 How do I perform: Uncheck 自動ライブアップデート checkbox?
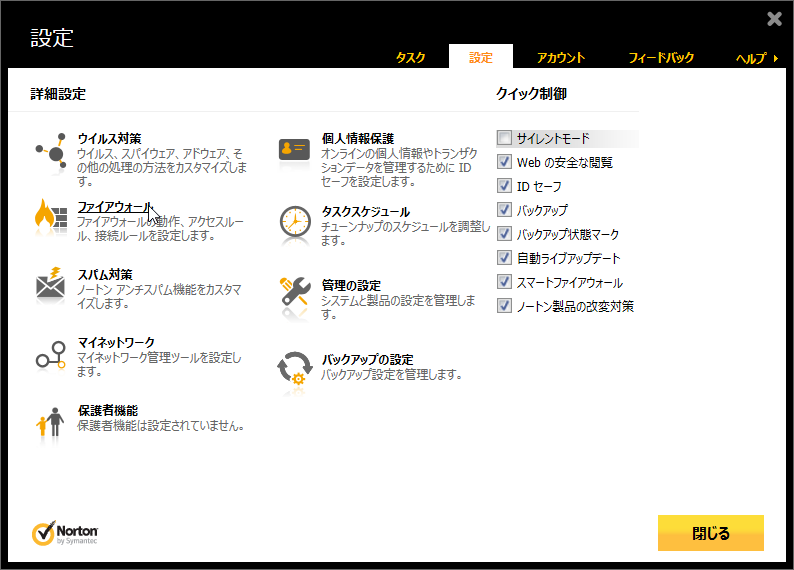pyautogui.click(x=505, y=258)
